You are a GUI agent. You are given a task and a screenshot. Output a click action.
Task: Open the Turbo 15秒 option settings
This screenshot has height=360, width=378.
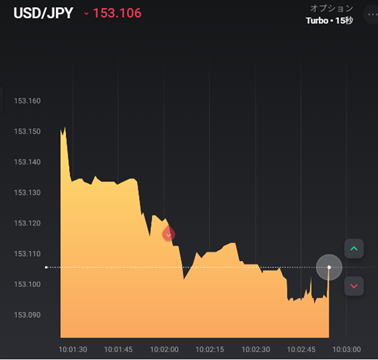[329, 21]
